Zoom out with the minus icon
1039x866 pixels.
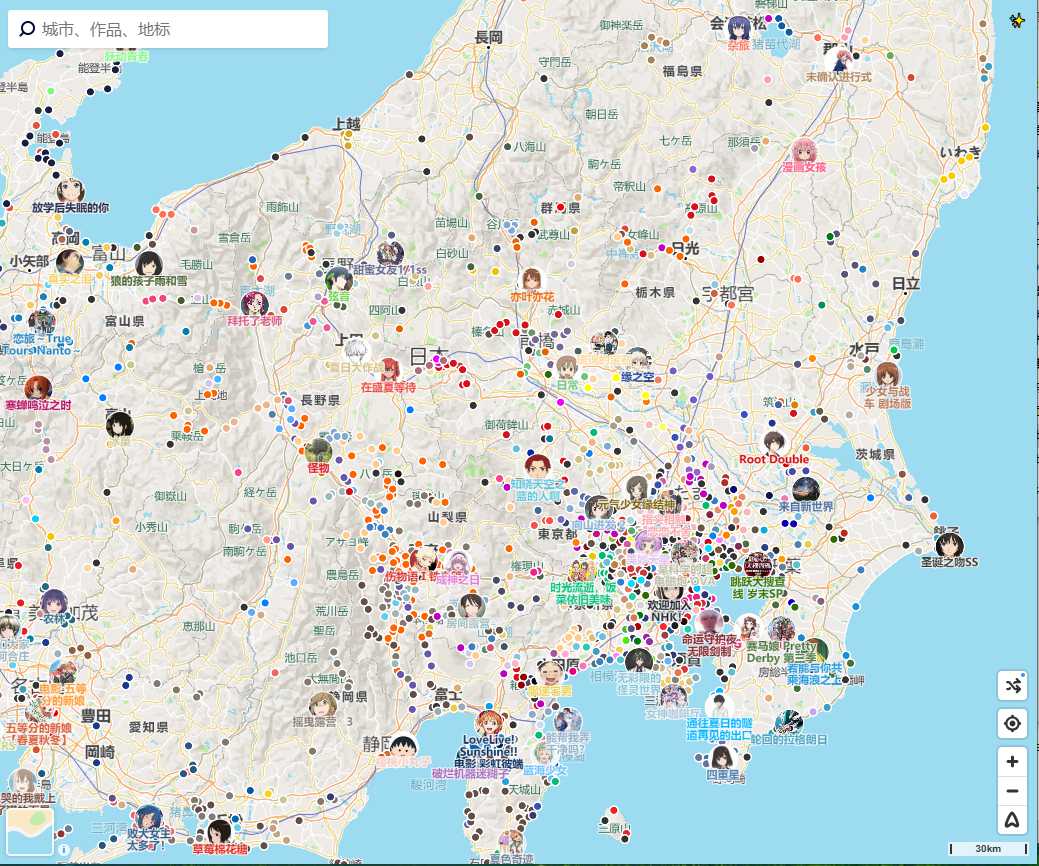1012,790
